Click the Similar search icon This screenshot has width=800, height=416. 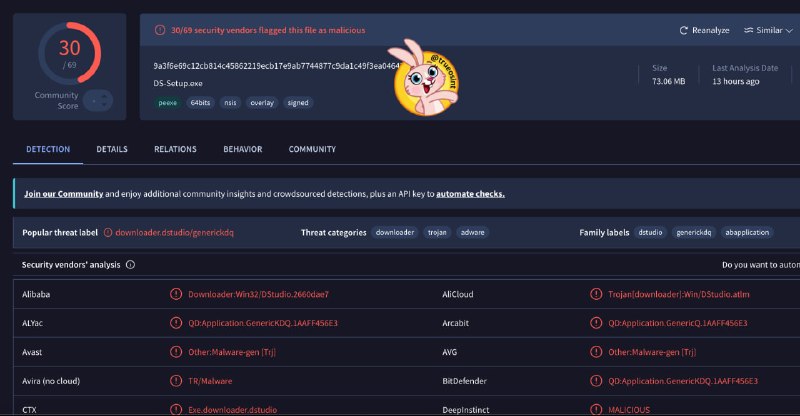click(x=748, y=30)
